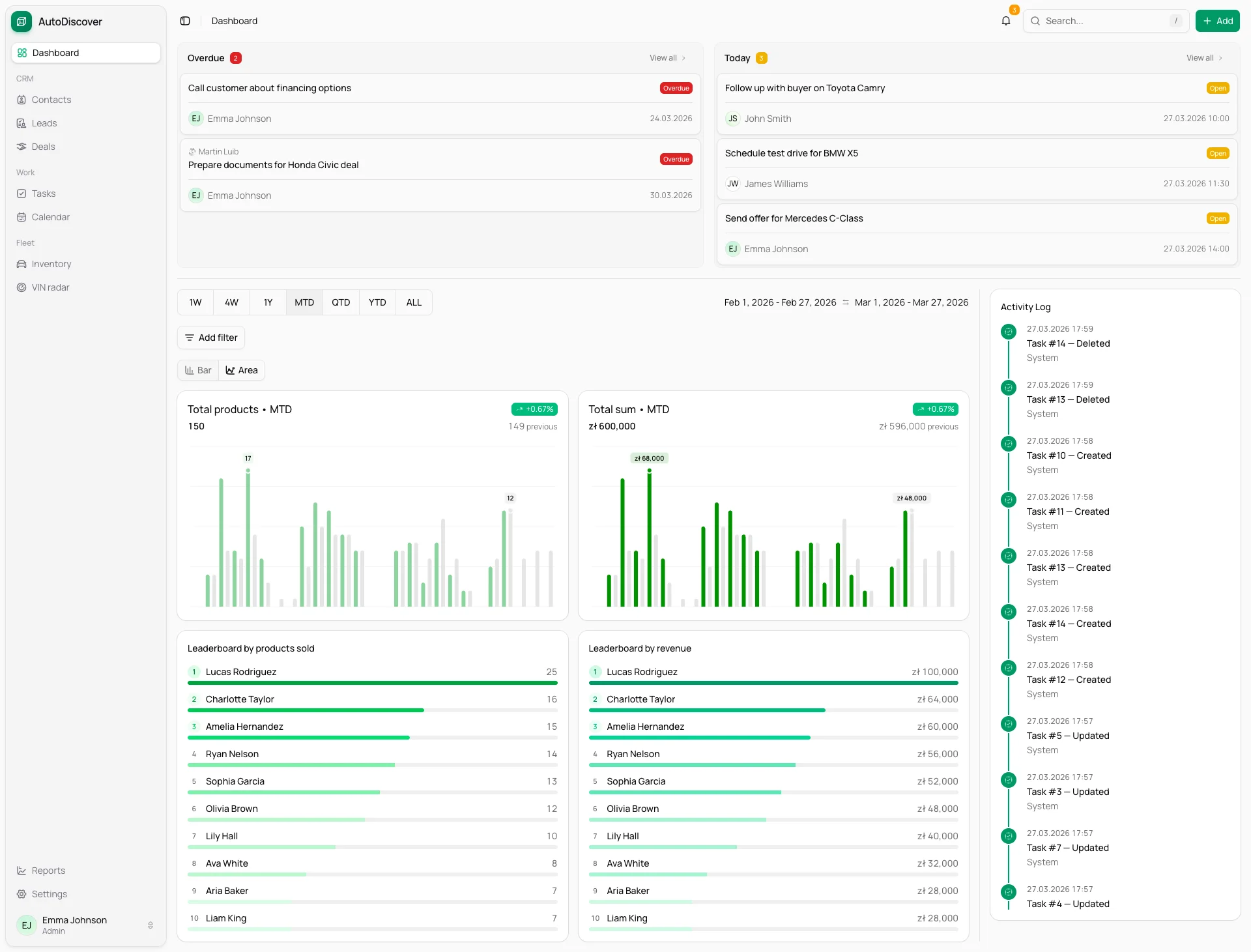Expand the Emma Johnson profile menu
This screenshot has width=1251, height=952.
(x=85, y=925)
